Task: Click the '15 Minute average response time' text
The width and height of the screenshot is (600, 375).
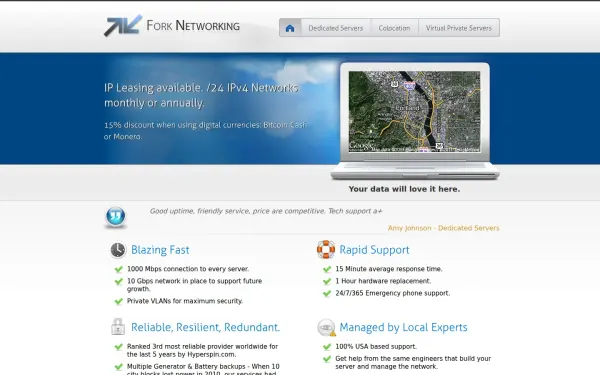Action: click(389, 269)
